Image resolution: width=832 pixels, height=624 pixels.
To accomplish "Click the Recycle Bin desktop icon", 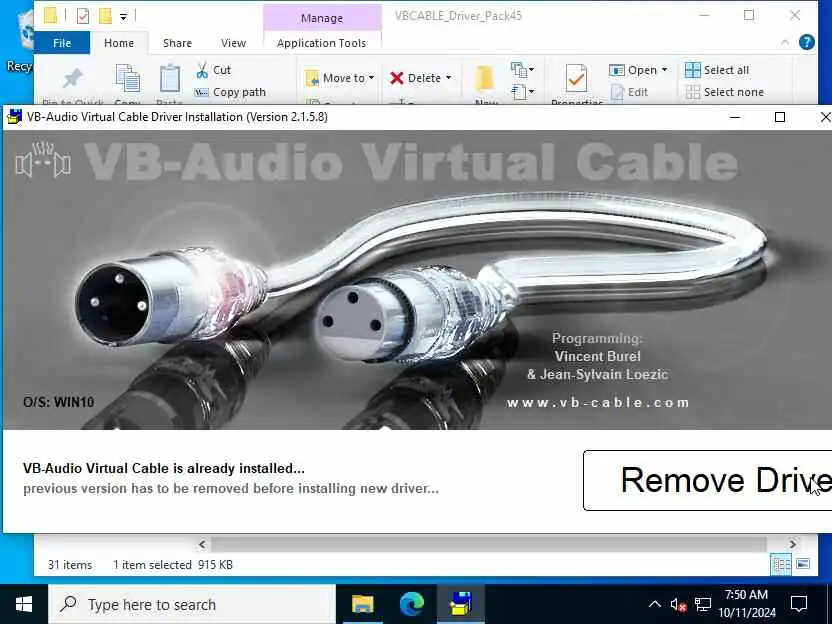I will (x=21, y=42).
